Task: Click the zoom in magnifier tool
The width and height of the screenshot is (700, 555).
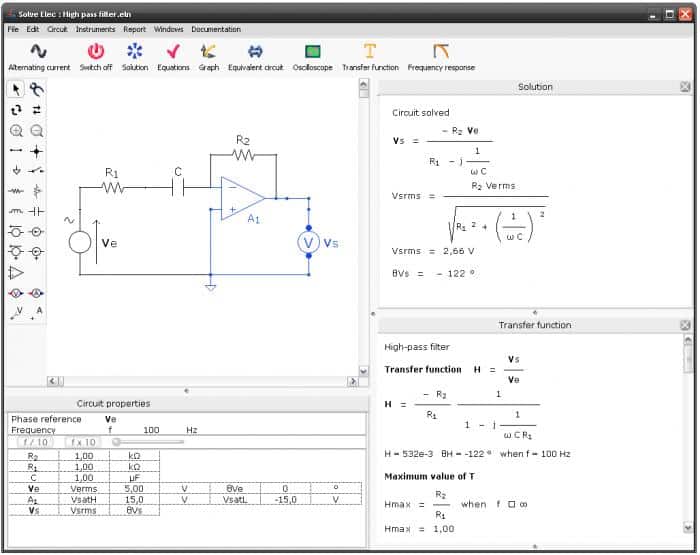Action: point(16,131)
